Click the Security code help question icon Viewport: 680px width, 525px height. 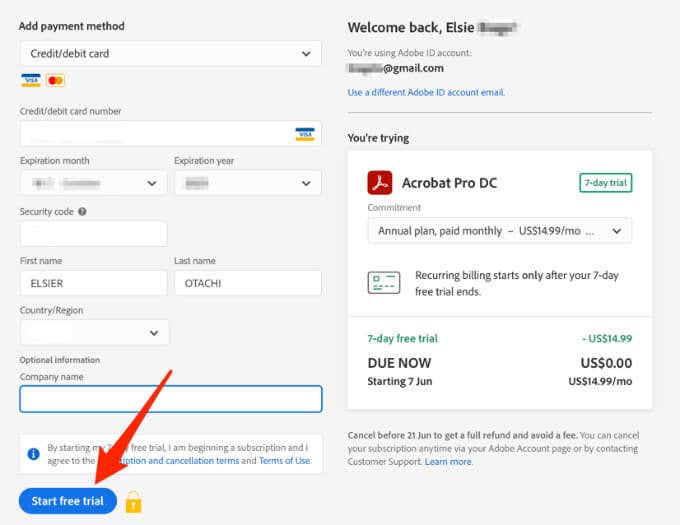(82, 212)
